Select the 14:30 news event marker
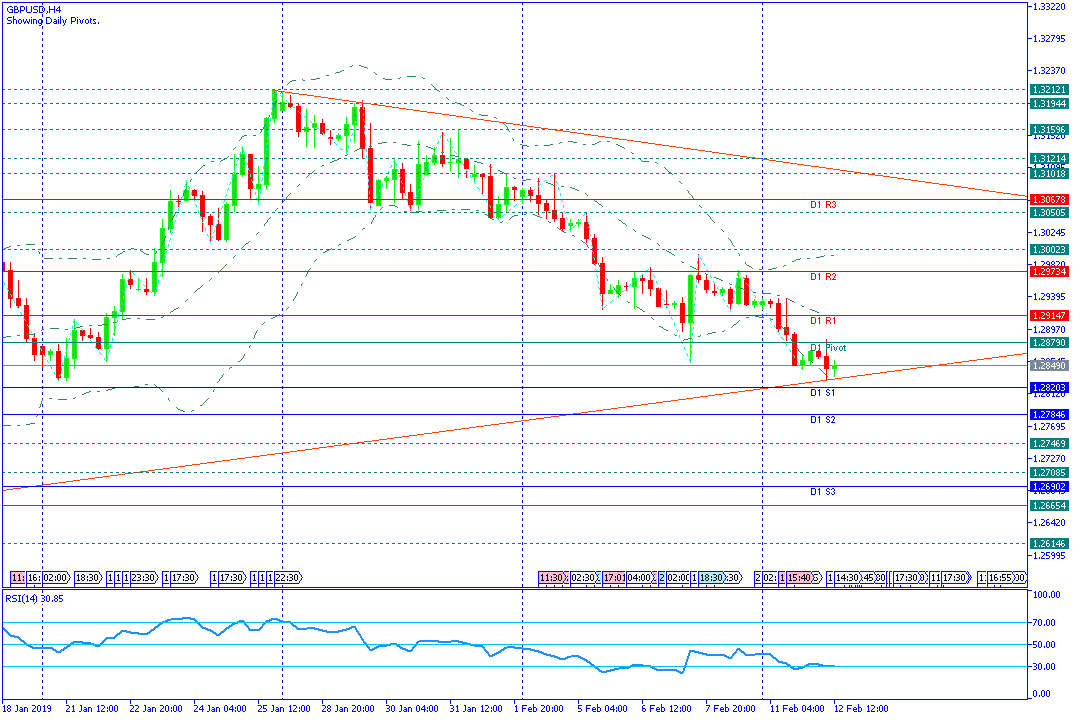This screenshot has width=1080, height=720. click(x=848, y=577)
